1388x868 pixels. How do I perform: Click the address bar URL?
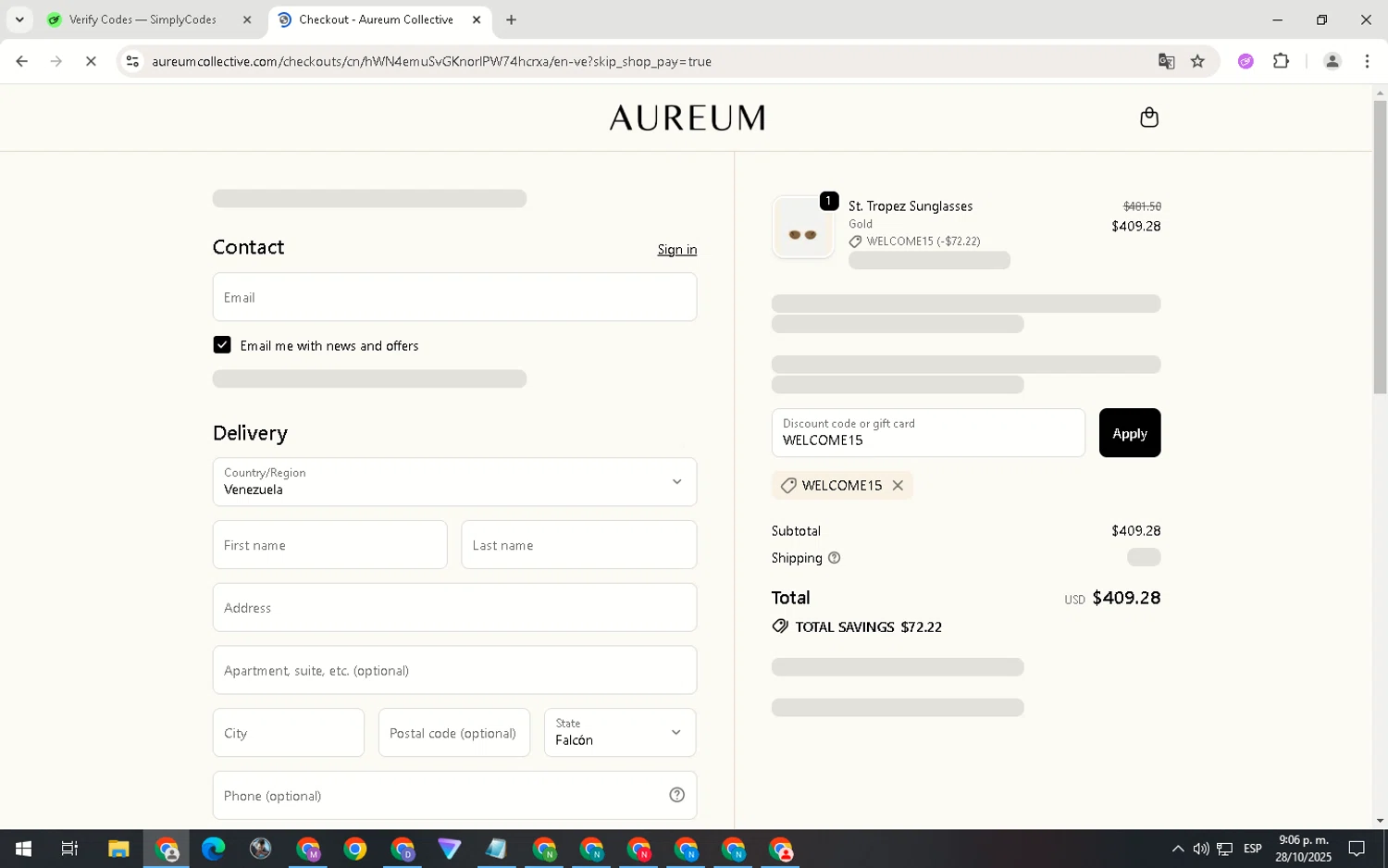[431, 61]
